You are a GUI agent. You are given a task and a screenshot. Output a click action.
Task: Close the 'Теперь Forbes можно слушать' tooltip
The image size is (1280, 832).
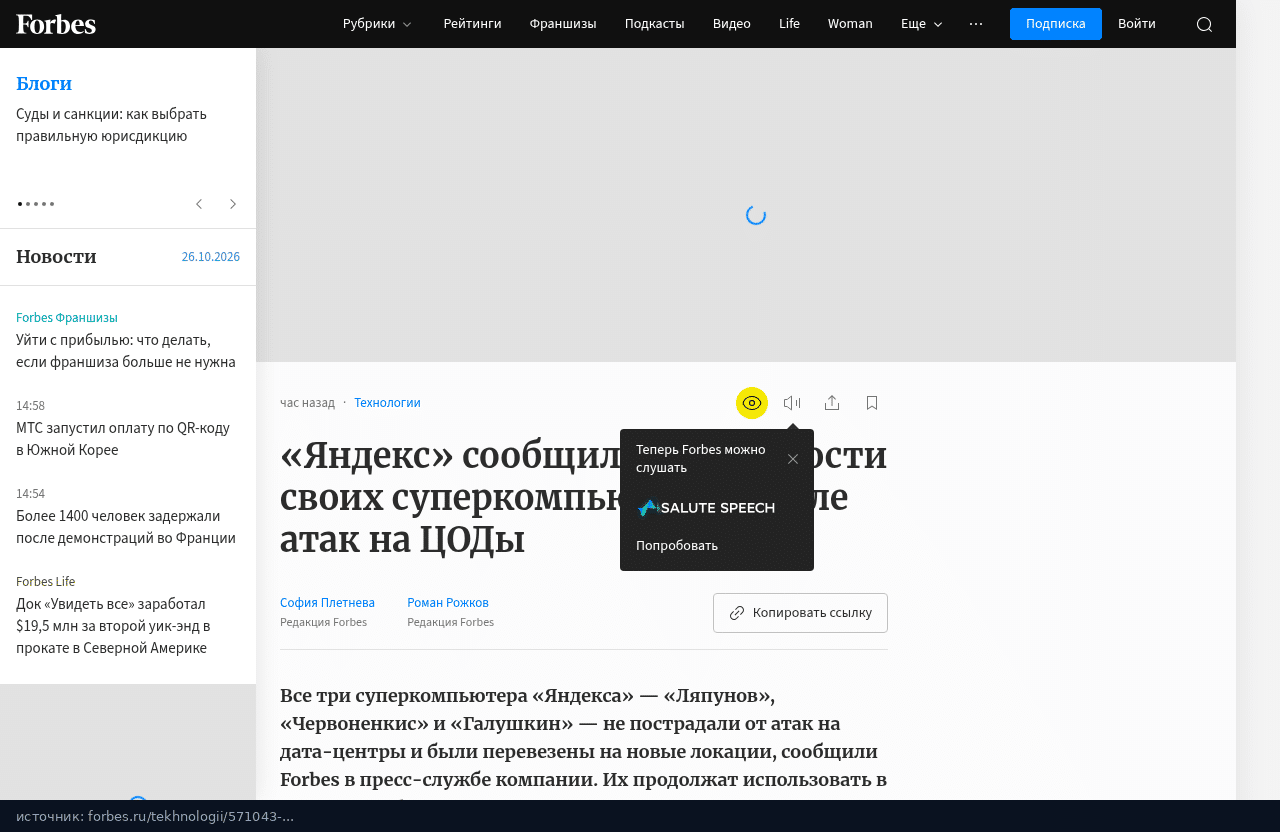793,459
